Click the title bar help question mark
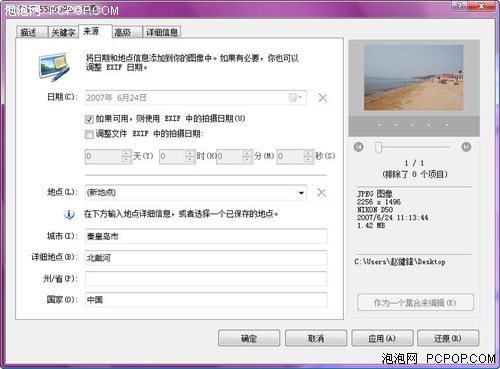Viewport: 500px width, 369px height. pyautogui.click(x=460, y=6)
